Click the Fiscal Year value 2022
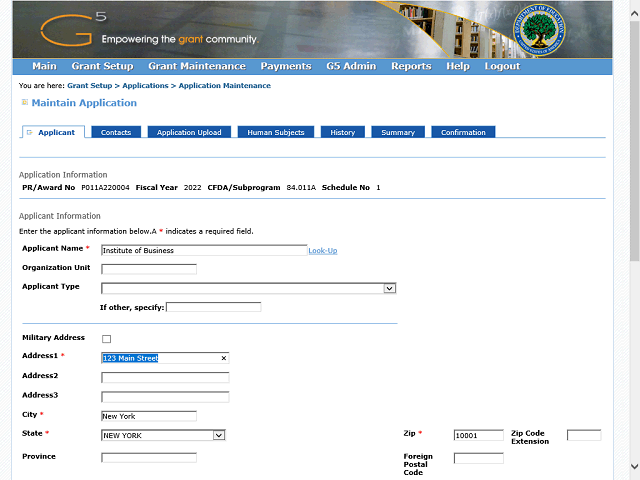Screen dimensions: 640x480 193,188
